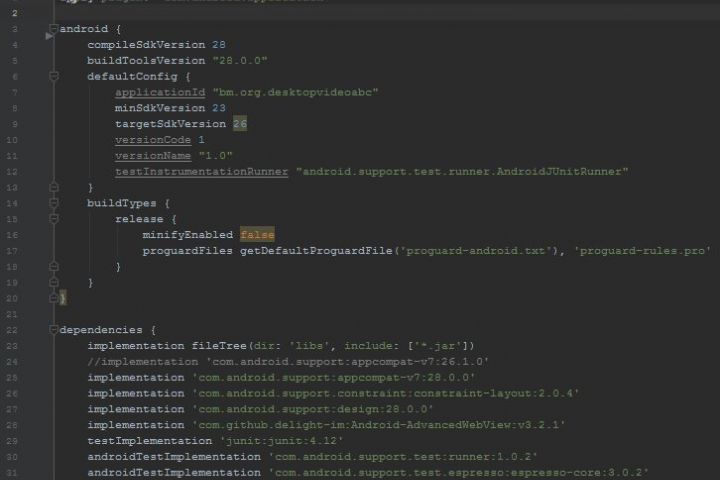720x480 pixels.
Task: Click fold end marker on line 20
Action: 54,298
